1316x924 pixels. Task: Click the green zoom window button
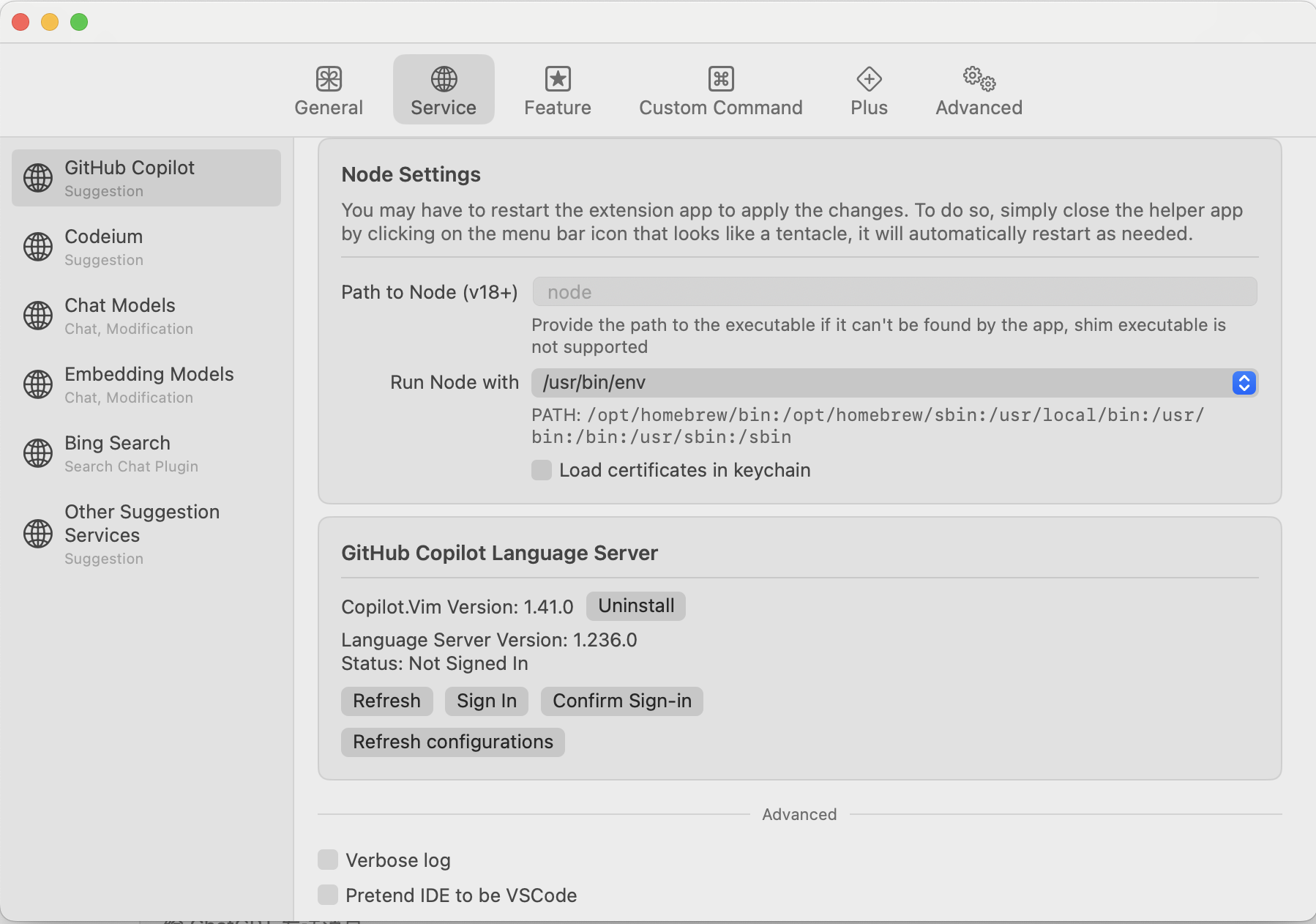click(79, 22)
